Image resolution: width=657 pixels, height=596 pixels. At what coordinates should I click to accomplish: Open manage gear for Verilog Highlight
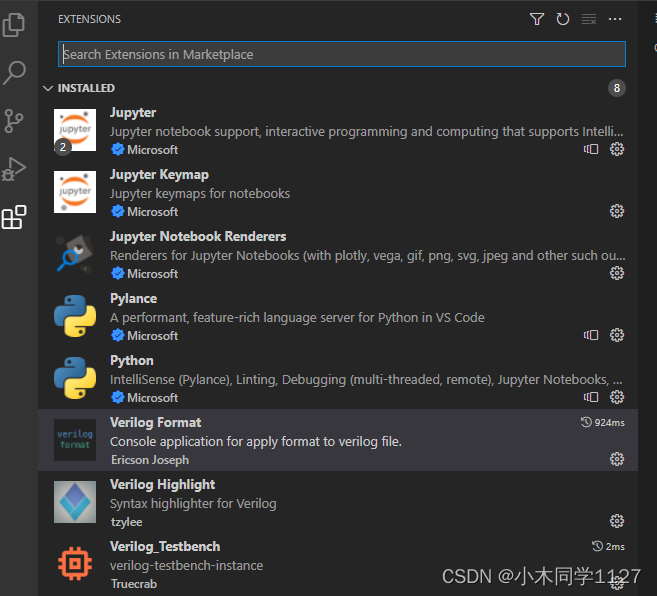616,521
